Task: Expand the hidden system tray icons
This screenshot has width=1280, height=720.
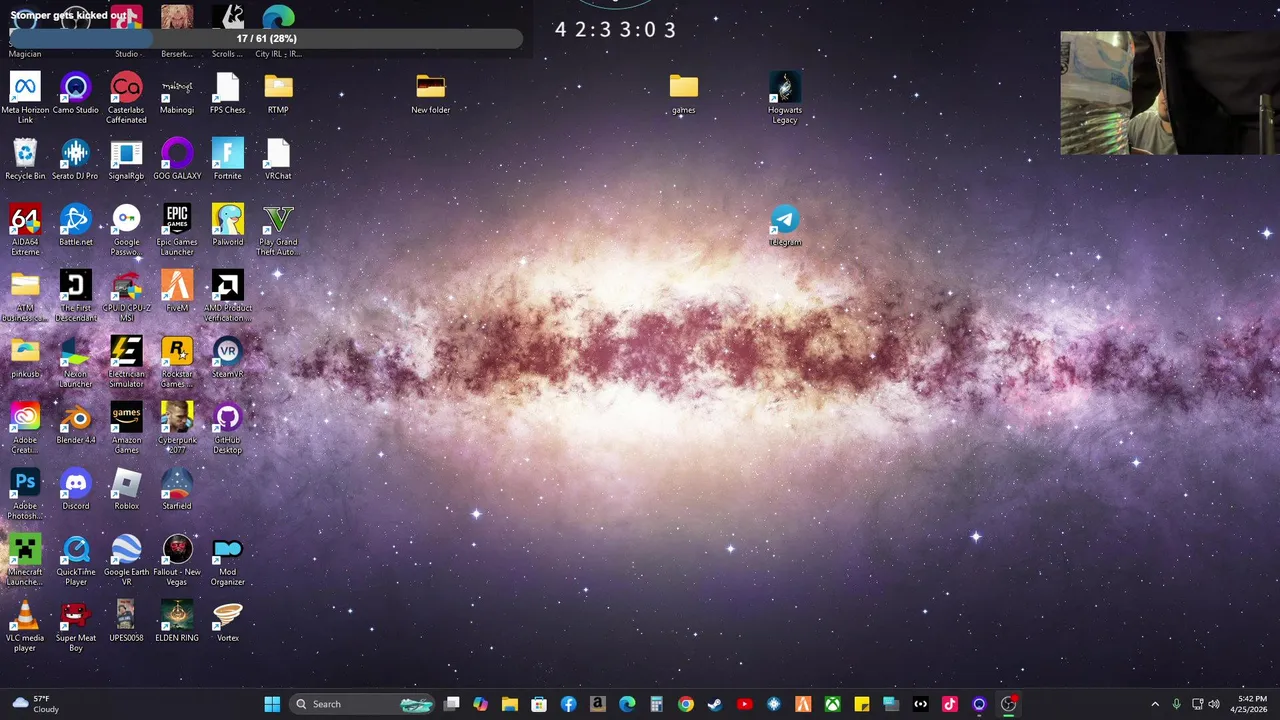Action: click(1155, 704)
